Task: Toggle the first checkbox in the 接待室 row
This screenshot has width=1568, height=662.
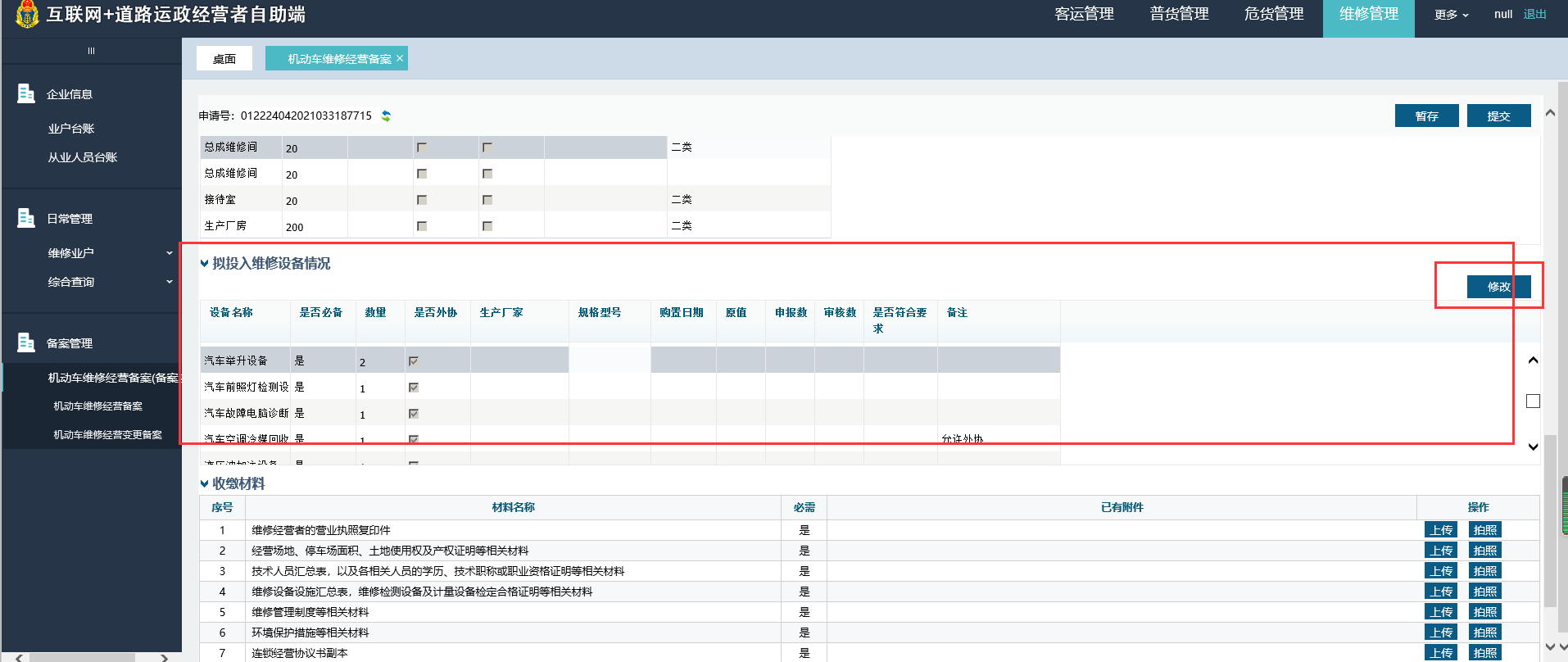Action: click(422, 200)
